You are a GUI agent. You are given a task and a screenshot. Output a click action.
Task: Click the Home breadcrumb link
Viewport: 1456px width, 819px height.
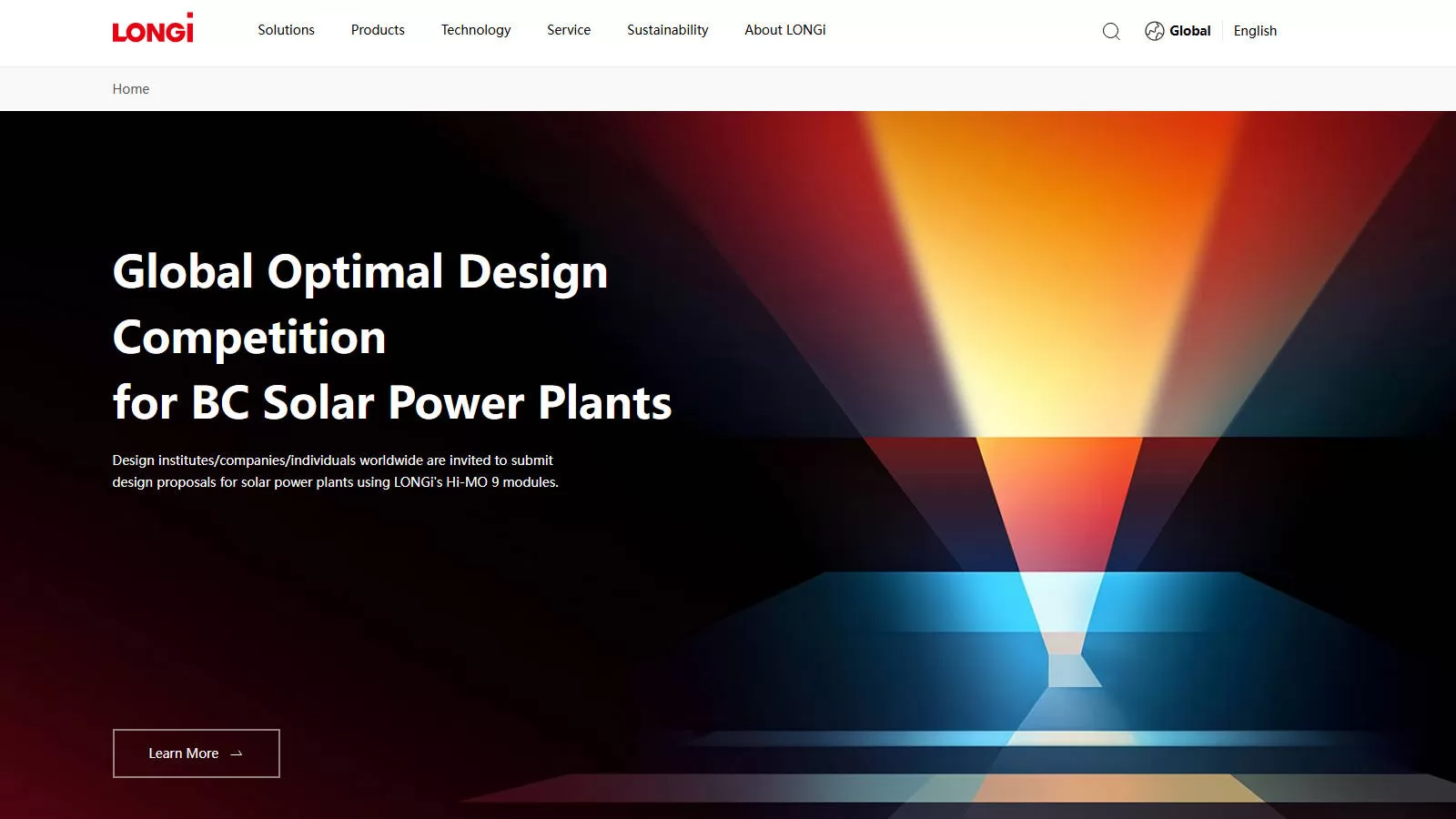pyautogui.click(x=131, y=89)
